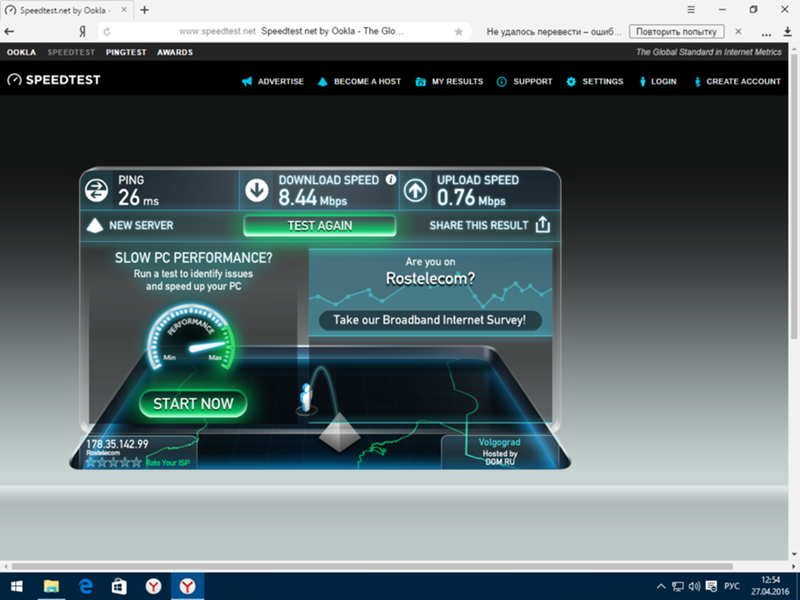
Task: Open the AWARDS menu item
Action: tap(175, 52)
